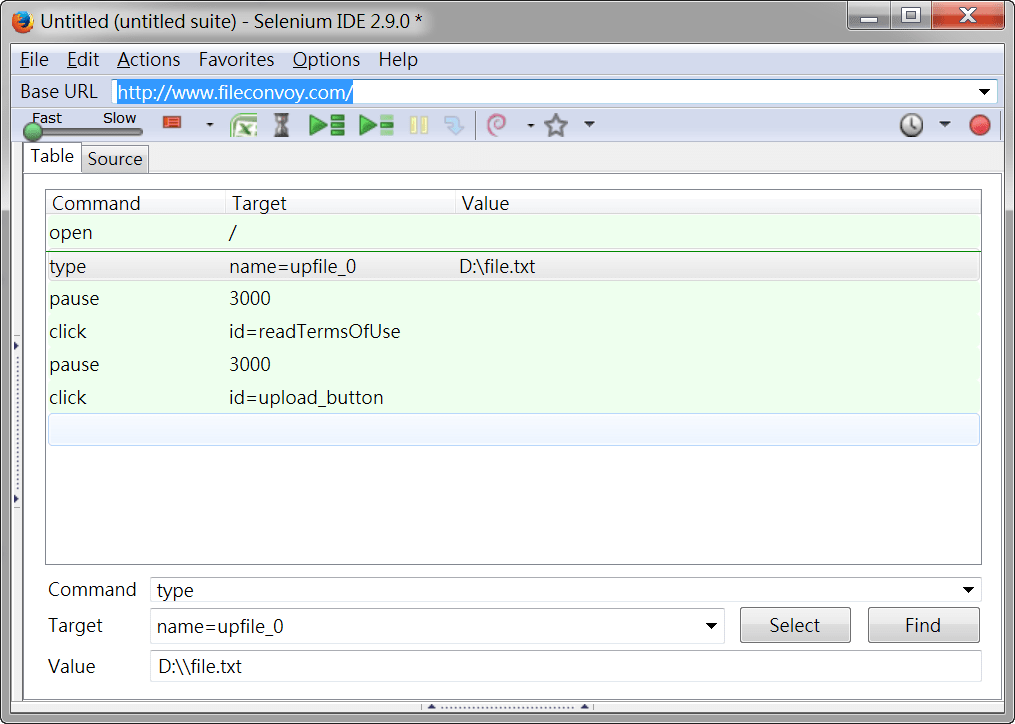Select the empty new-command row

[513, 430]
